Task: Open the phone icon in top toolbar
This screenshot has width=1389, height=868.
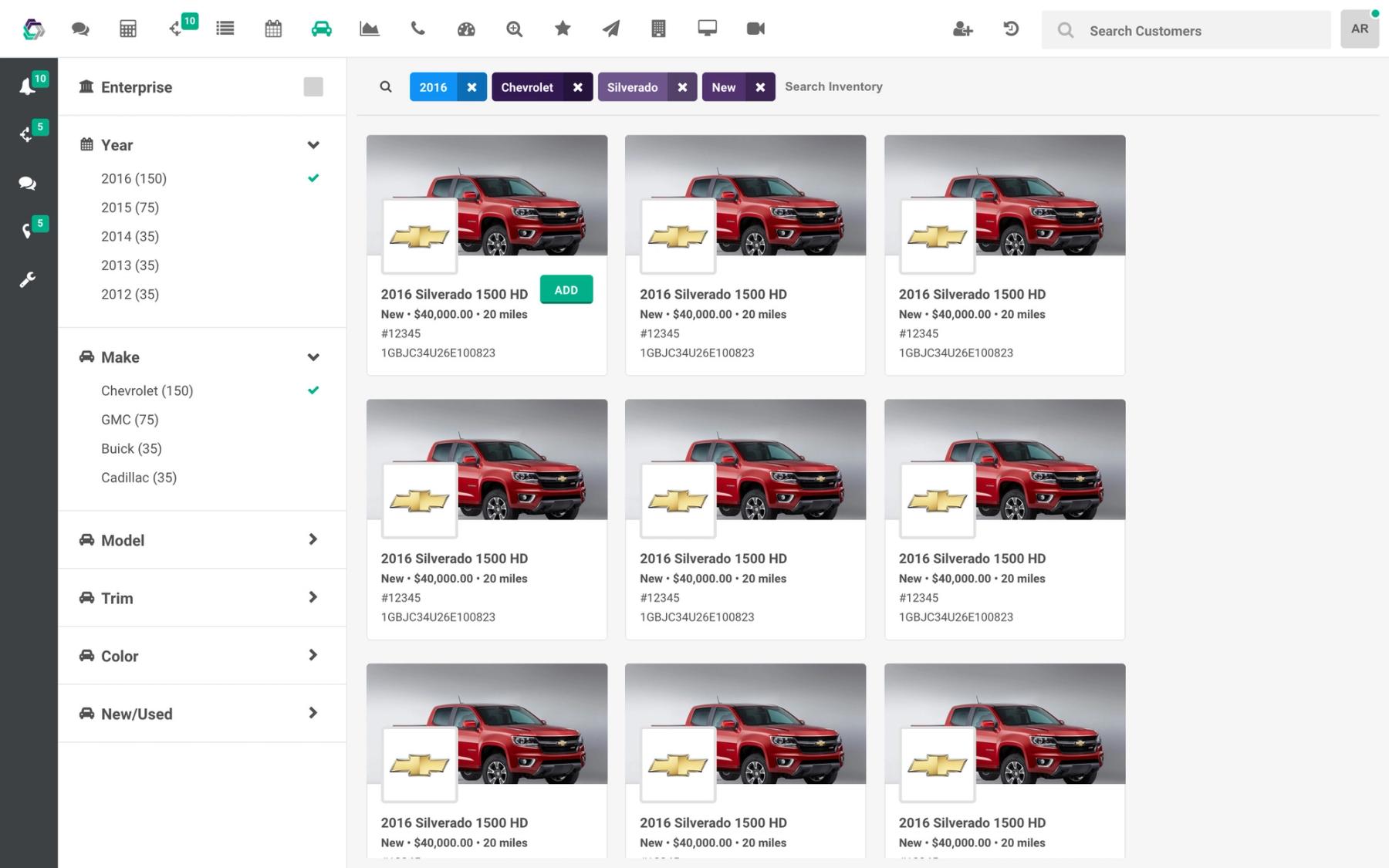Action: [x=417, y=29]
